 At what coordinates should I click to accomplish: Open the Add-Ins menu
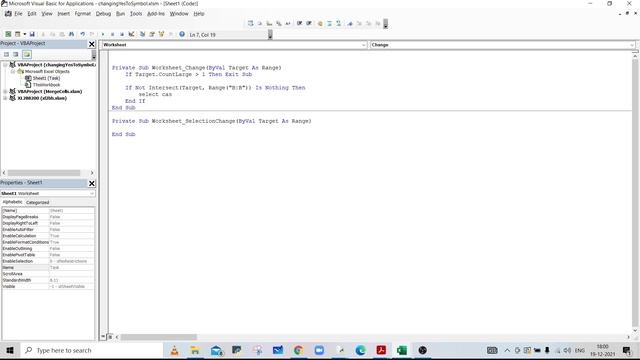point(156,13)
